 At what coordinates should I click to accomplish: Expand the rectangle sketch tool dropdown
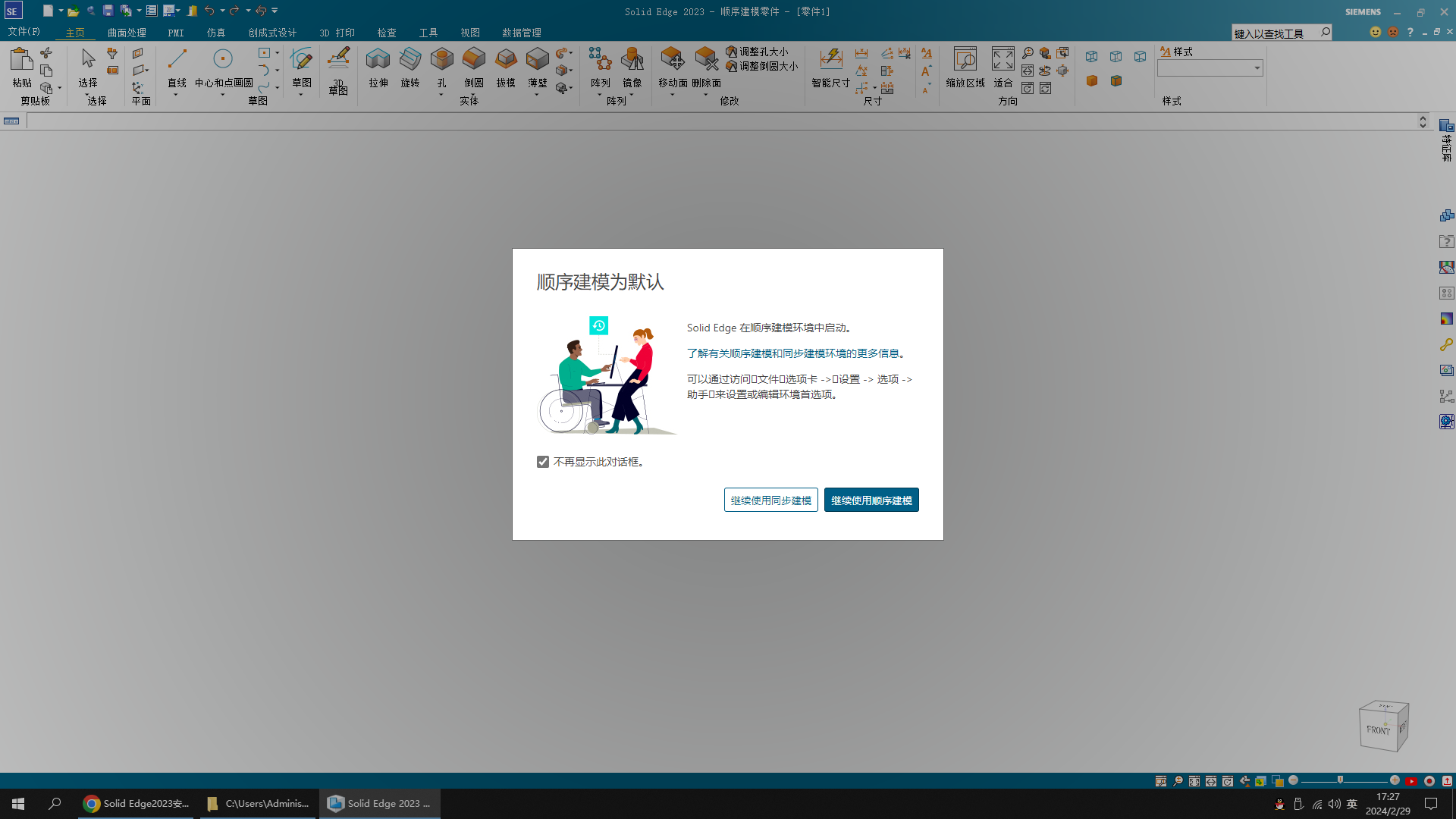click(278, 53)
